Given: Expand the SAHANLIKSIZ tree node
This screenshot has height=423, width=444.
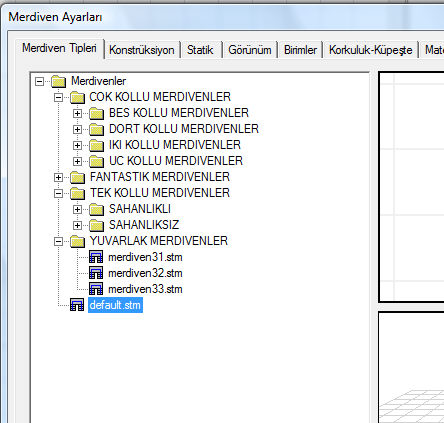Looking at the screenshot, I should coord(77,225).
